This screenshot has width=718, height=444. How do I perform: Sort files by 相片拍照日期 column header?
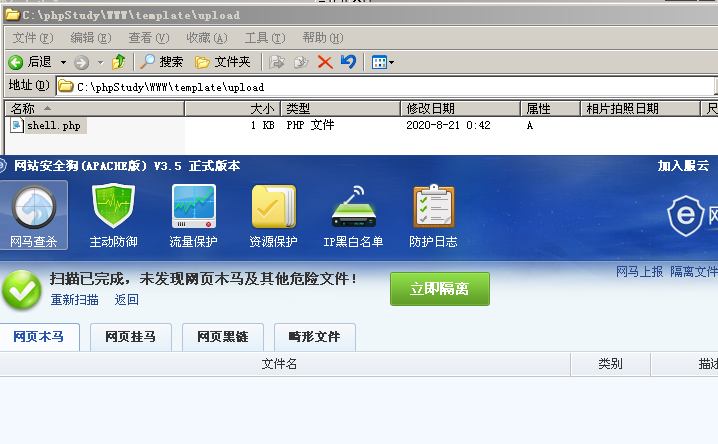tap(640, 108)
